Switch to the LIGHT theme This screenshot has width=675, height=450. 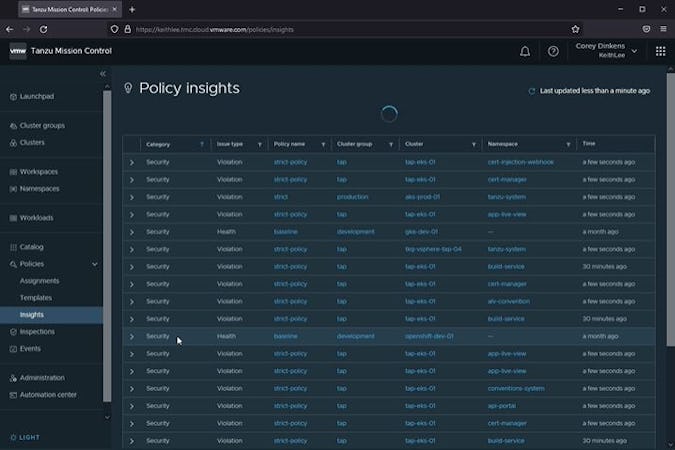click(25, 437)
